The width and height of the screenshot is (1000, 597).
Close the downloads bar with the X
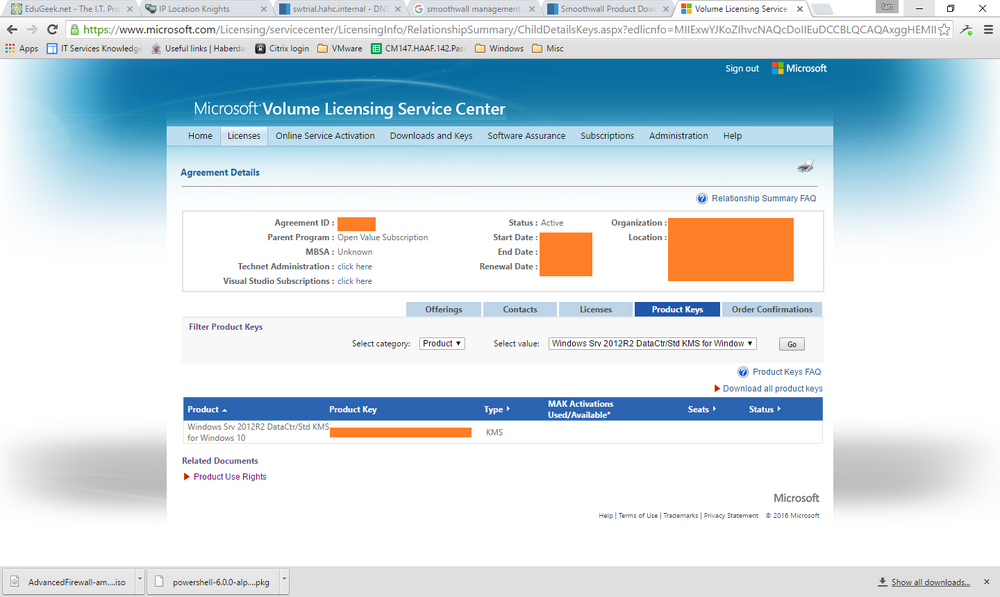pos(987,582)
